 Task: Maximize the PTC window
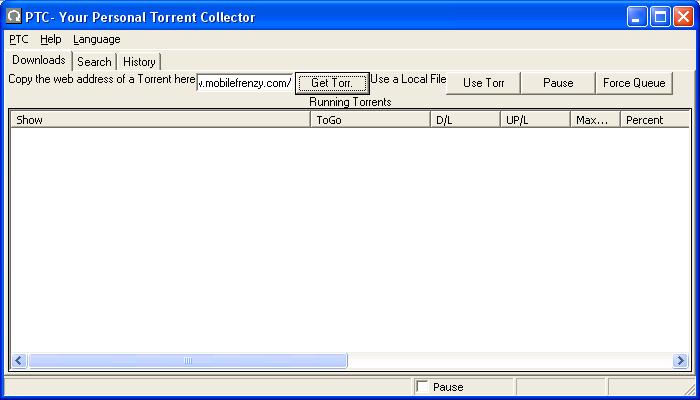[660, 17]
